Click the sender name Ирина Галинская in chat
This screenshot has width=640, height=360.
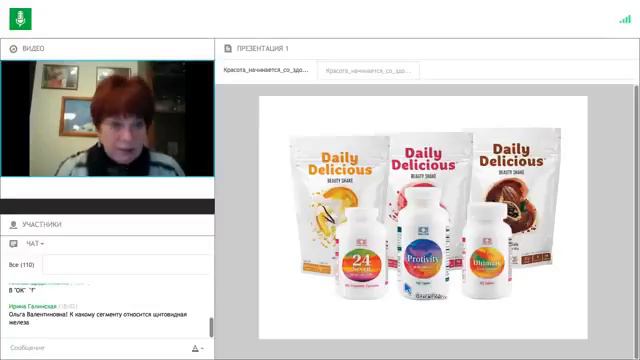click(x=33, y=306)
